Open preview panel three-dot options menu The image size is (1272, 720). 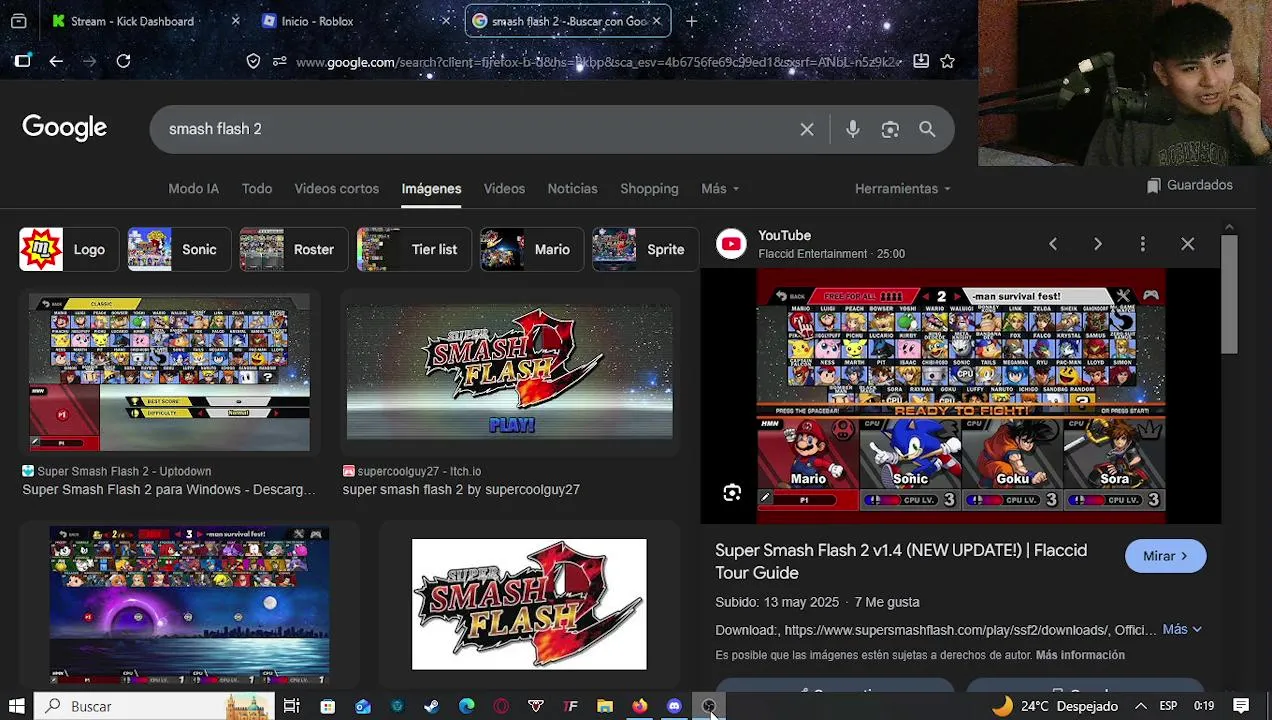[x=1143, y=244]
